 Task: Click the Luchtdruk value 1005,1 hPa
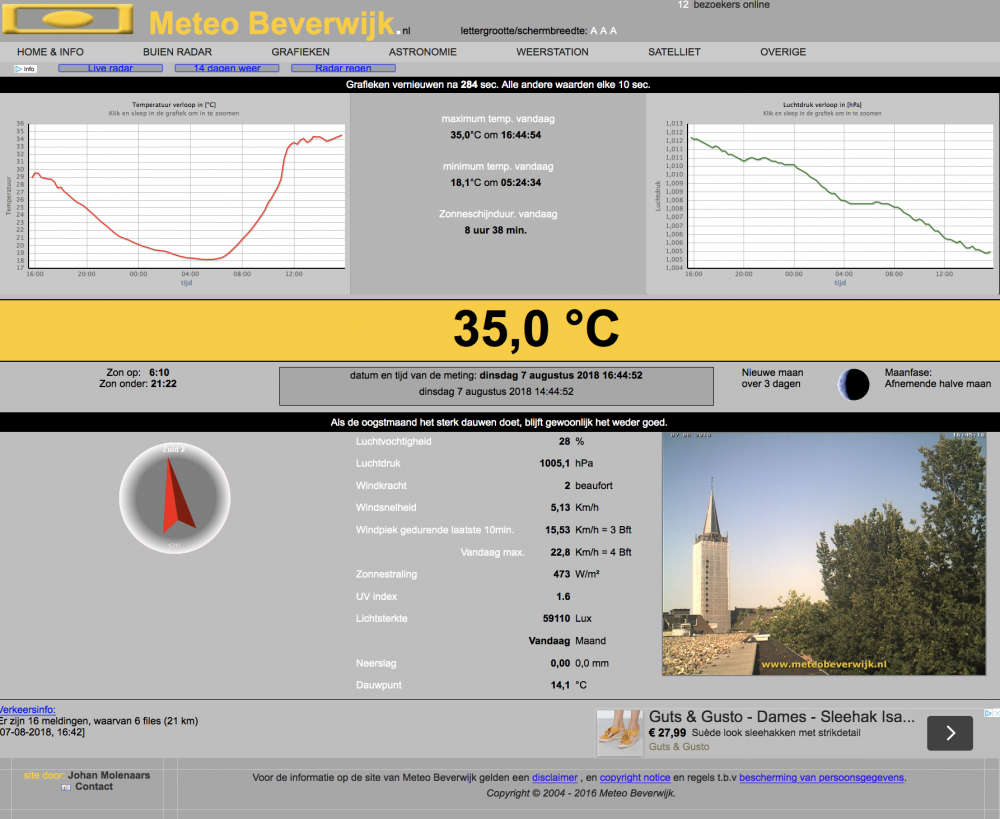568,464
